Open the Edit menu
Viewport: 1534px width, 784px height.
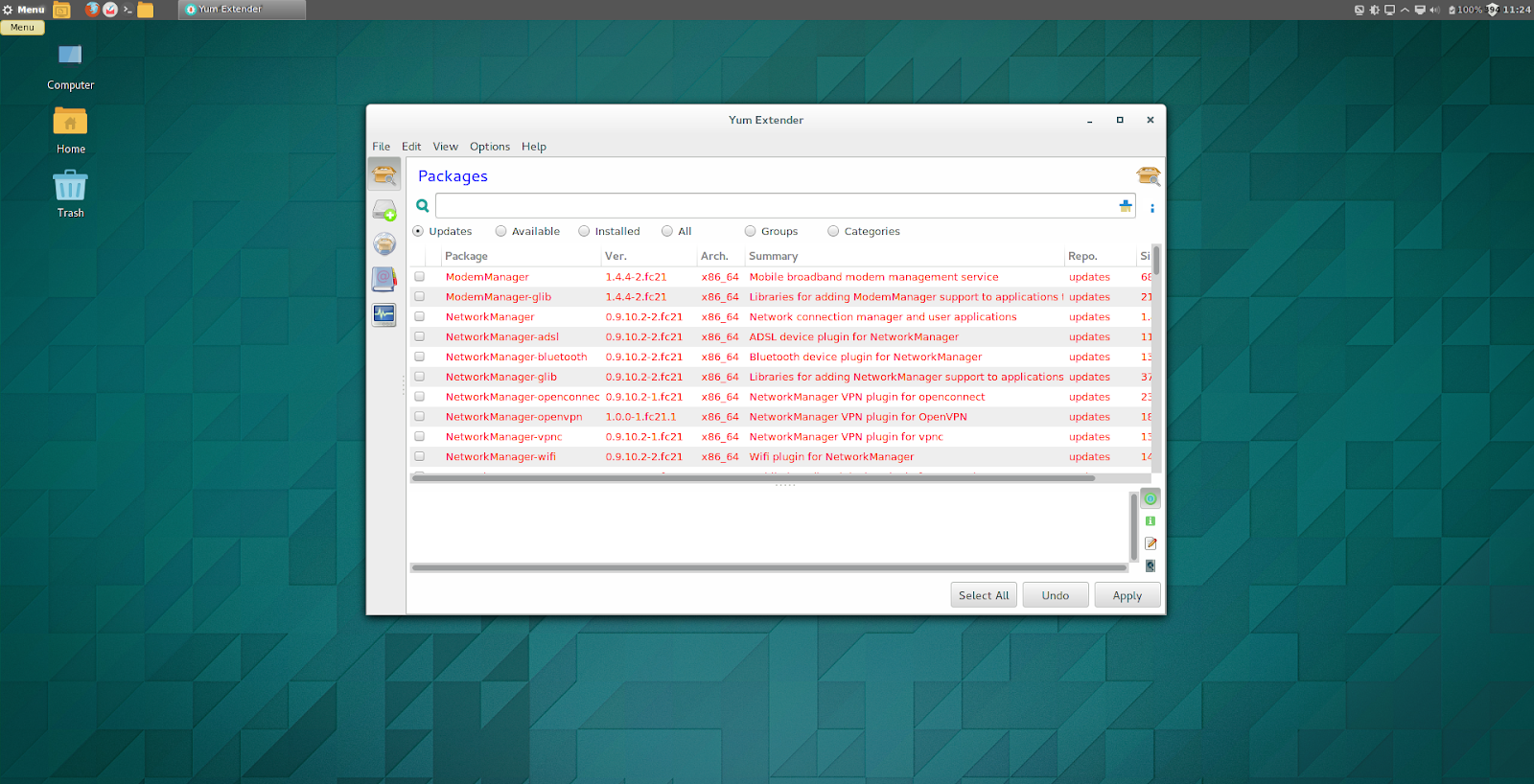pos(411,147)
